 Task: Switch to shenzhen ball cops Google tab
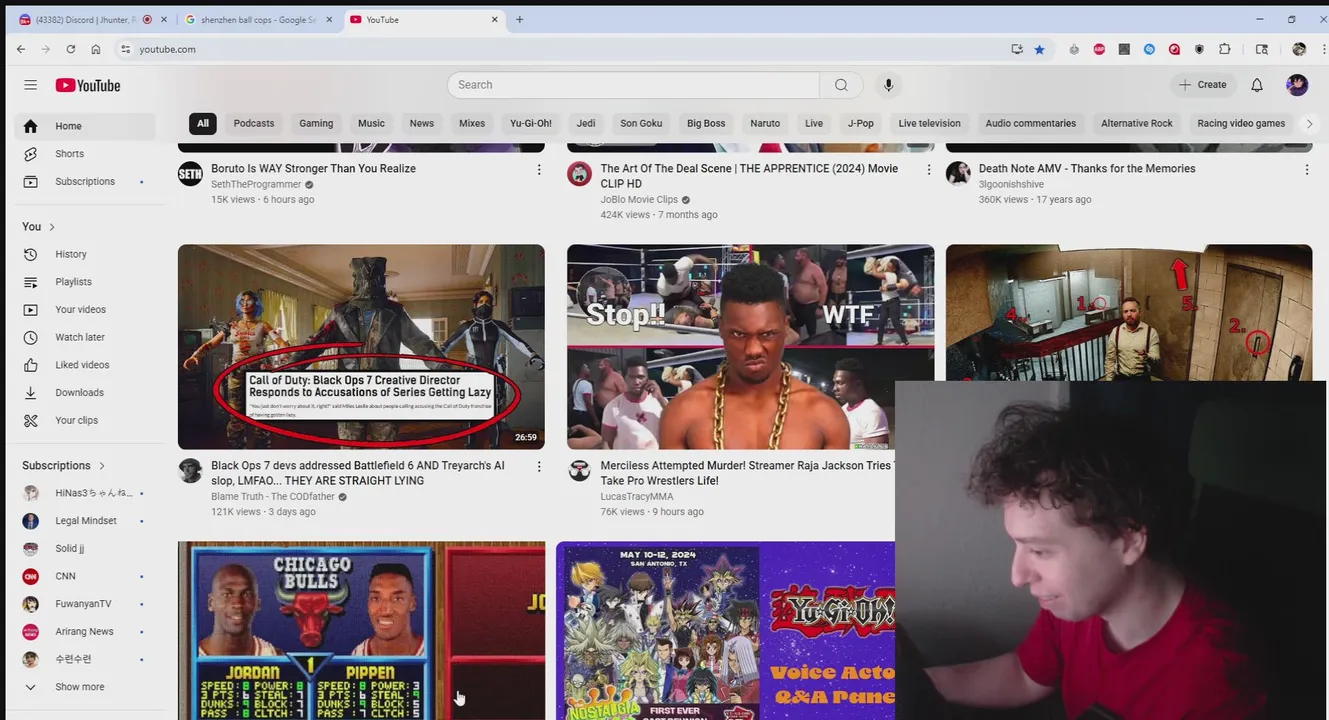point(258,20)
